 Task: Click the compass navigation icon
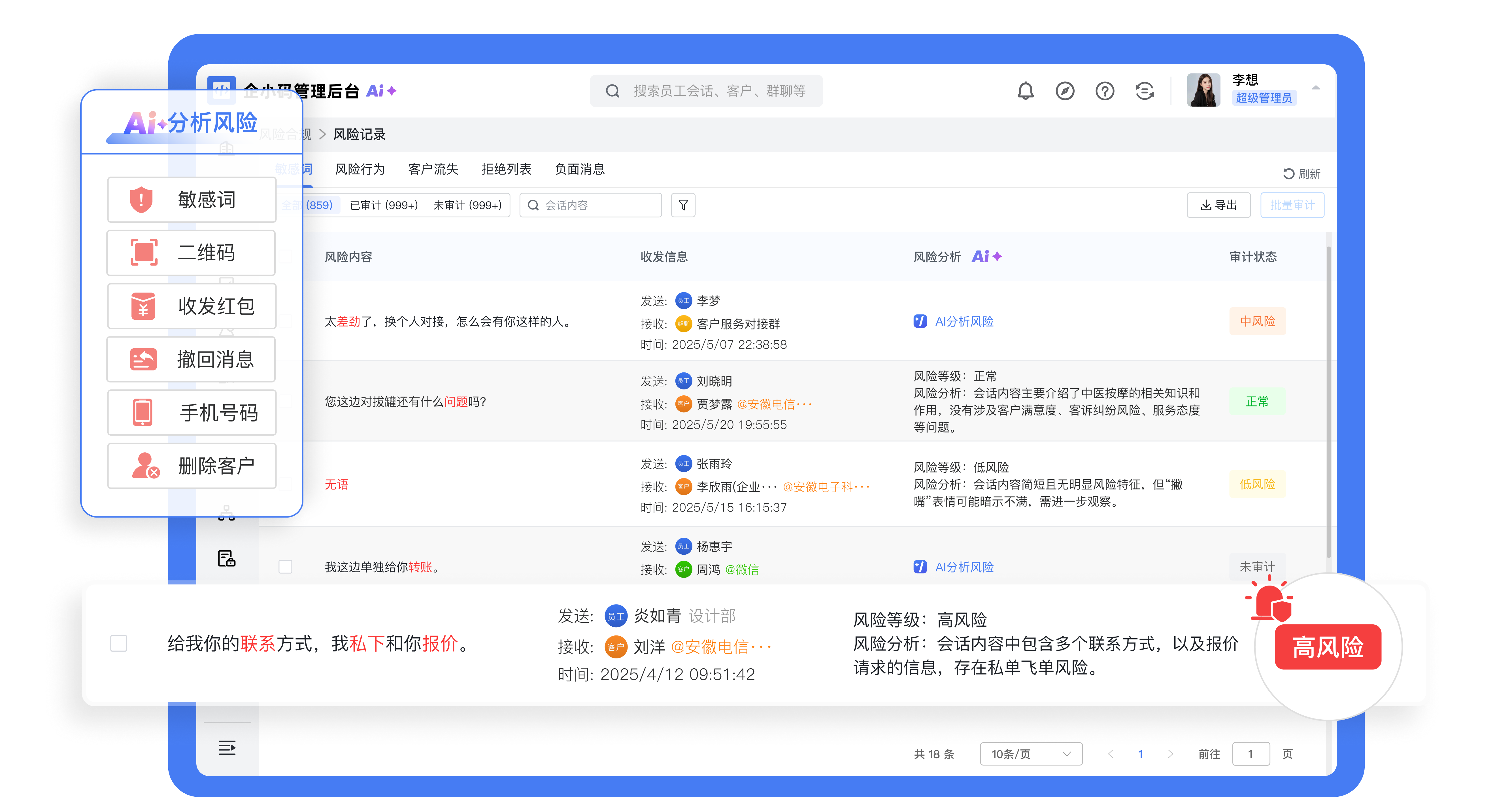click(x=1065, y=91)
